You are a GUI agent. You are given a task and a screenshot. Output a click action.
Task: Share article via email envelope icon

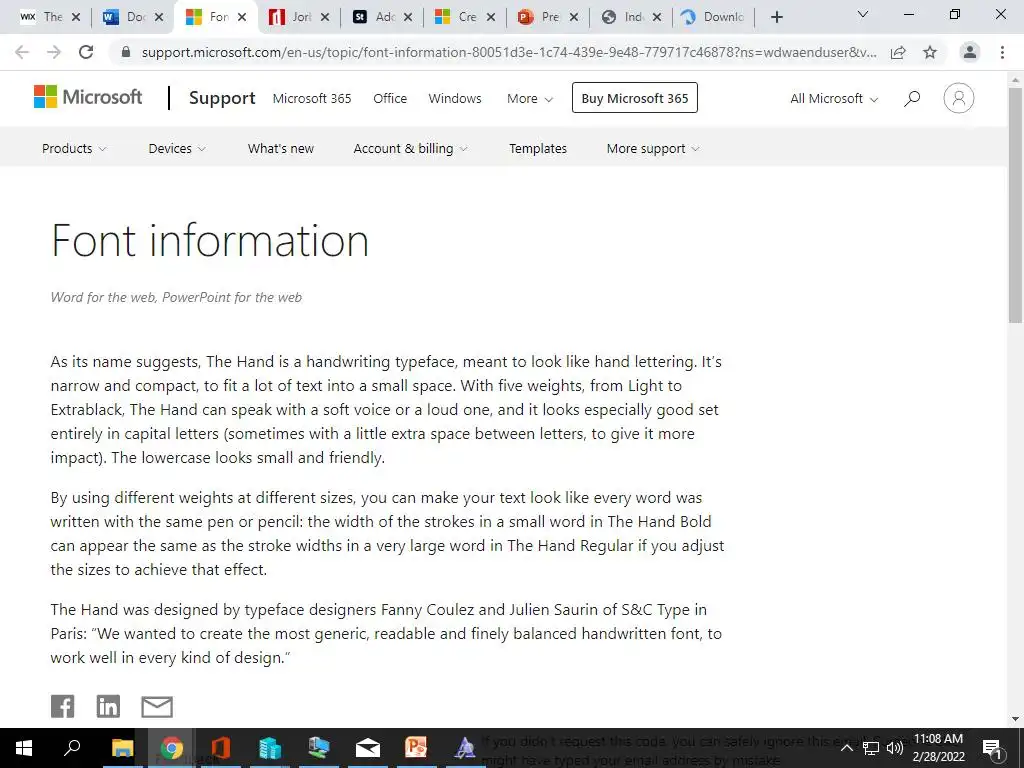[x=157, y=707]
